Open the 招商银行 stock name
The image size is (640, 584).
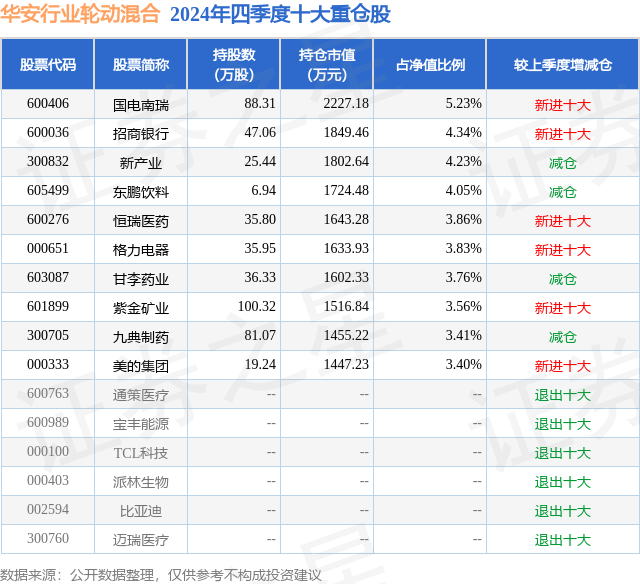click(141, 133)
